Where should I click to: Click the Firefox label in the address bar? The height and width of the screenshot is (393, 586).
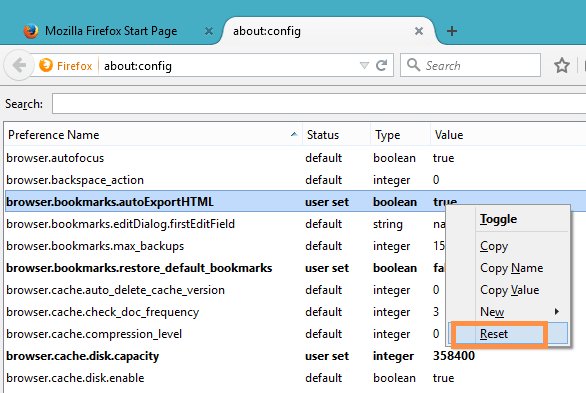coord(74,66)
